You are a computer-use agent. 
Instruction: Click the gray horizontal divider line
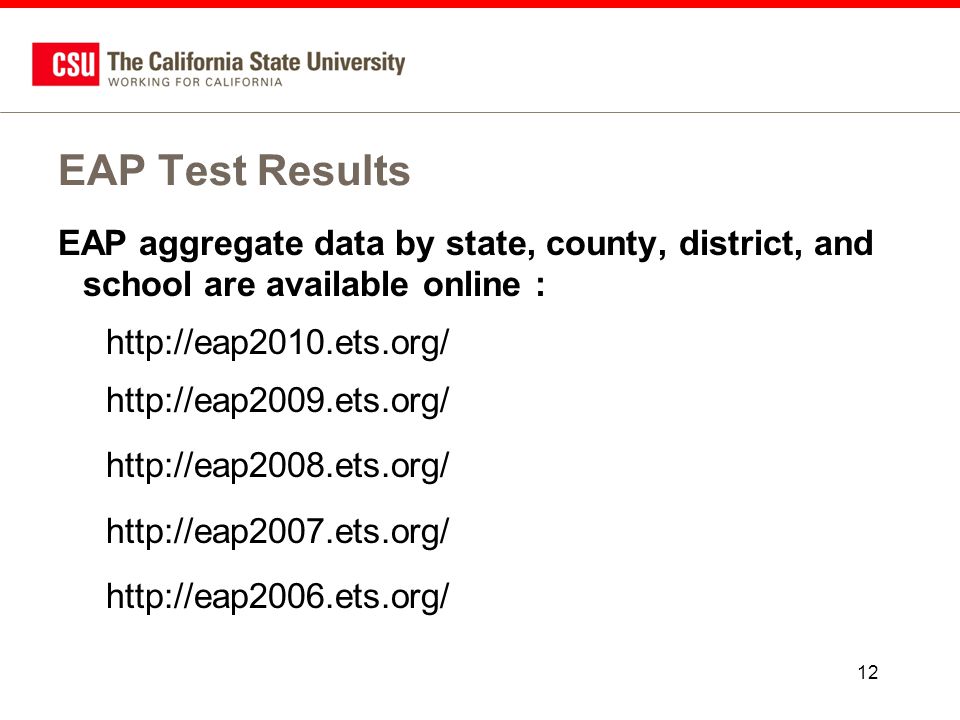point(480,113)
